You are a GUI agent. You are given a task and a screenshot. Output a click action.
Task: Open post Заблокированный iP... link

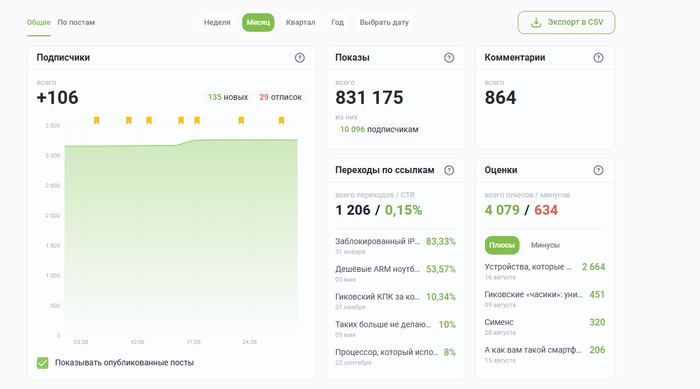coord(378,242)
